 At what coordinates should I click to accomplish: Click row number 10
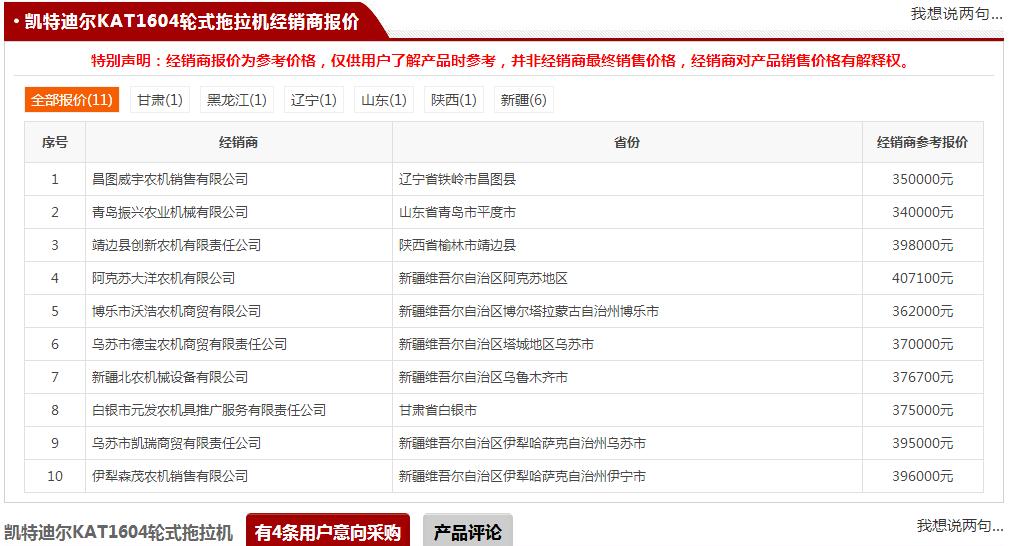point(55,476)
